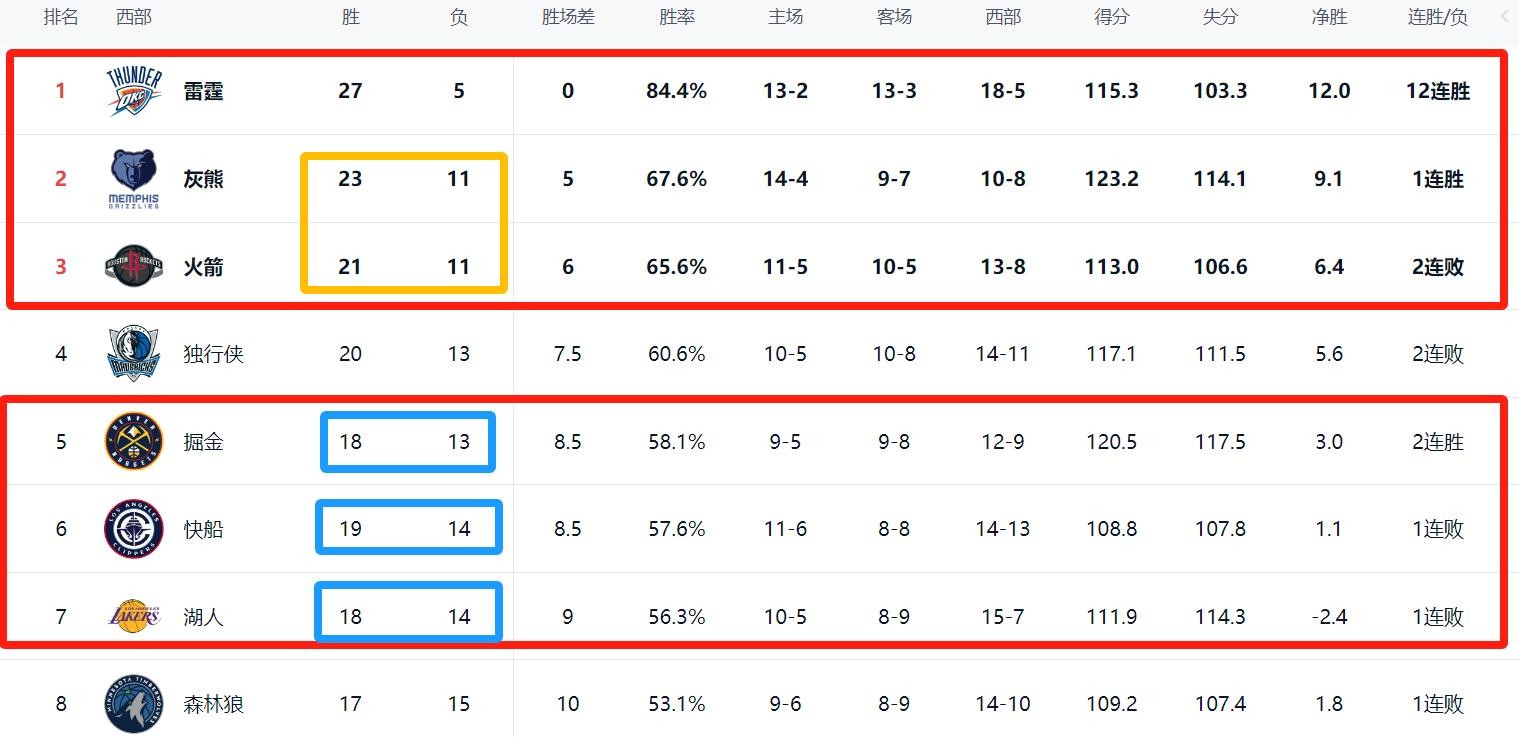Screen dimensions: 1519x737
Task: Click the 12连胜 streak cell
Action: [1437, 91]
